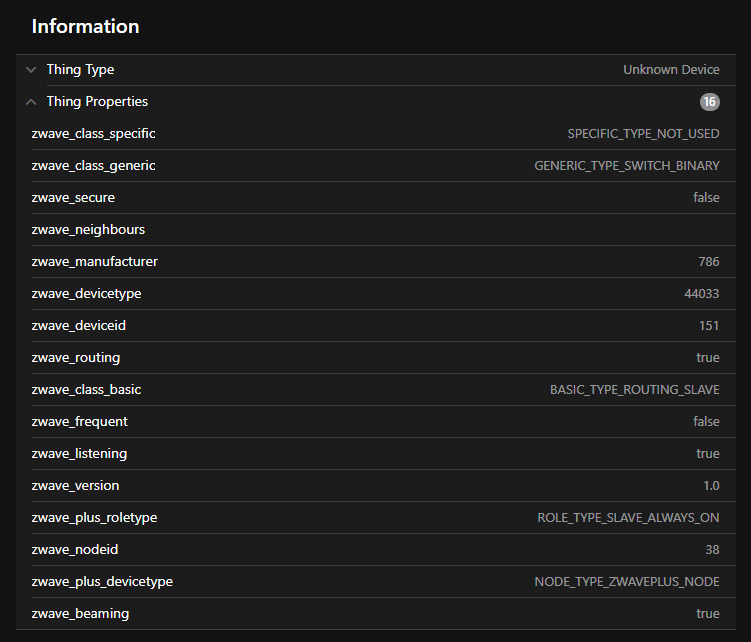
Task: Click the 16 properties count badge
Action: tap(709, 102)
